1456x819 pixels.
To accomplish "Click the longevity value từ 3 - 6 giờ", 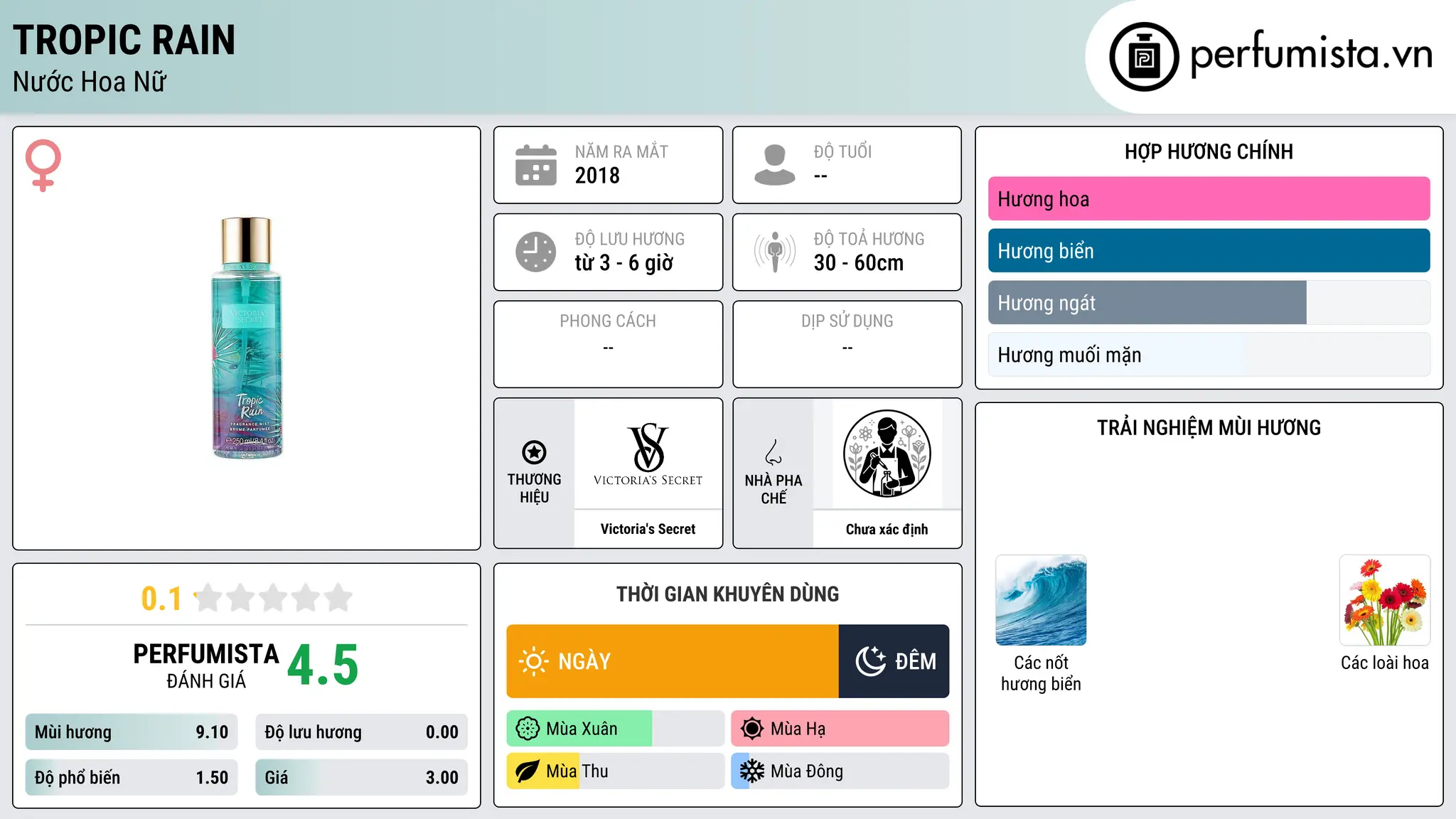I will click(623, 263).
